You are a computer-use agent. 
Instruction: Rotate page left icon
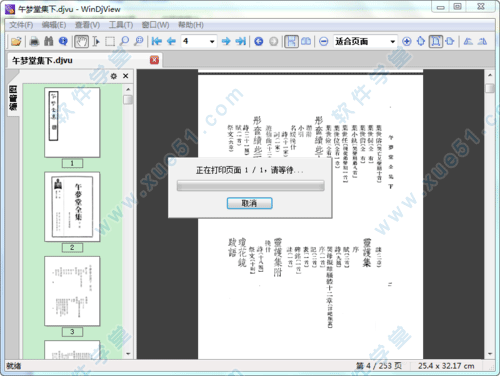pos(468,41)
